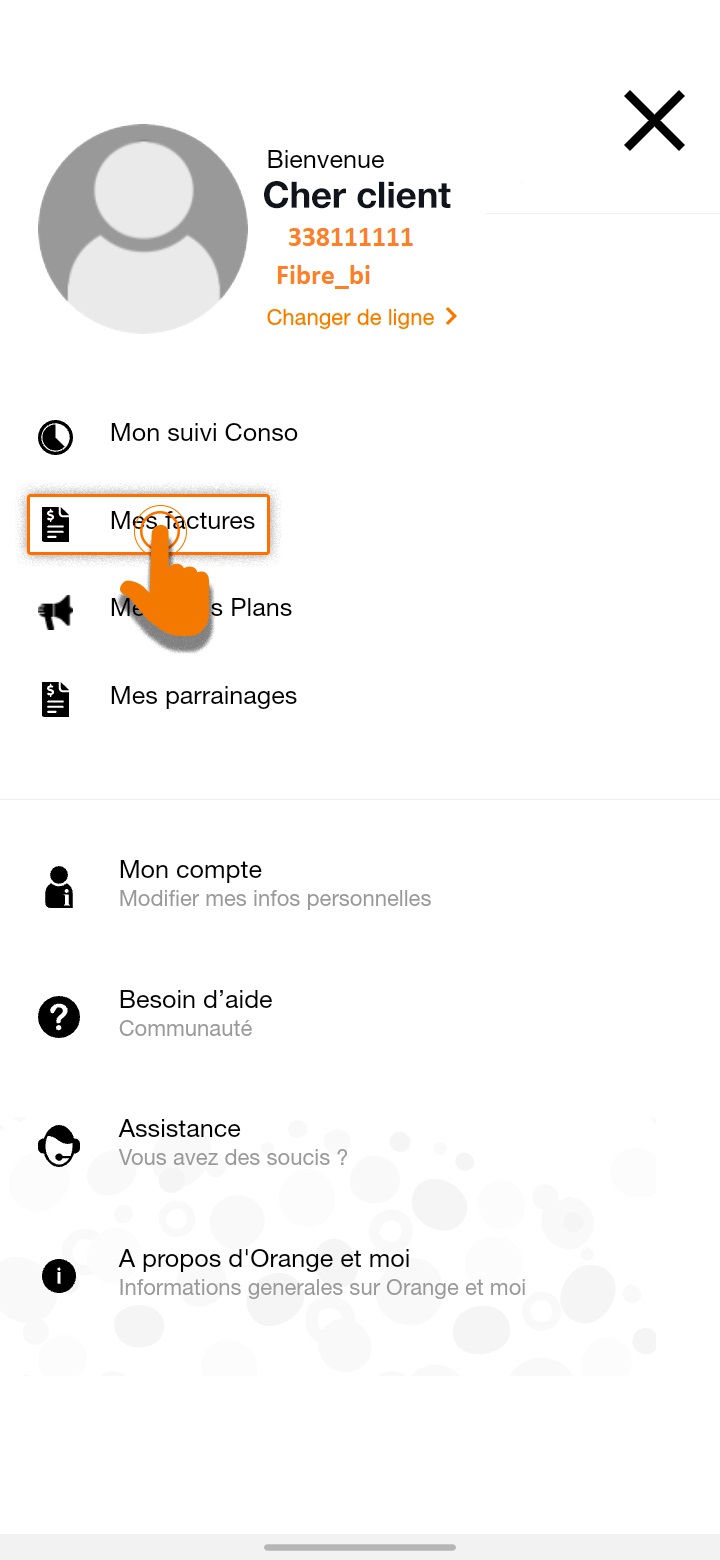Open A propos d'Orange et moi
This screenshot has height=1560, width=720.
(x=360, y=1273)
